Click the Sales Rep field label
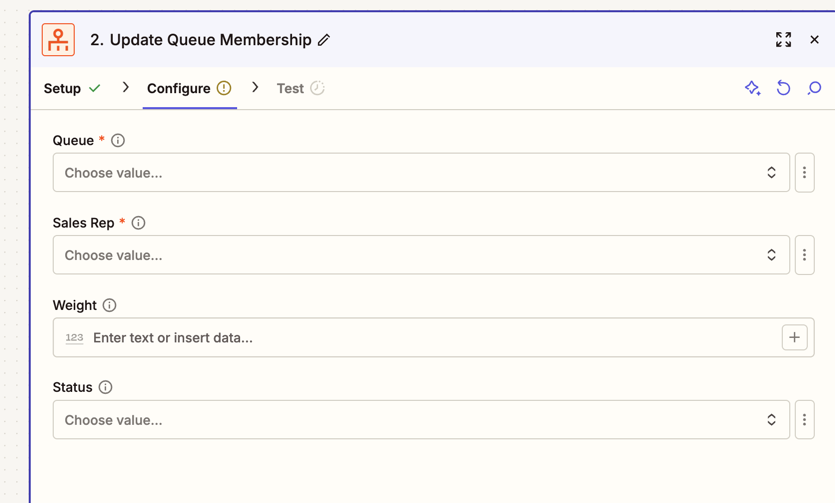This screenshot has height=503, width=835. click(x=84, y=223)
